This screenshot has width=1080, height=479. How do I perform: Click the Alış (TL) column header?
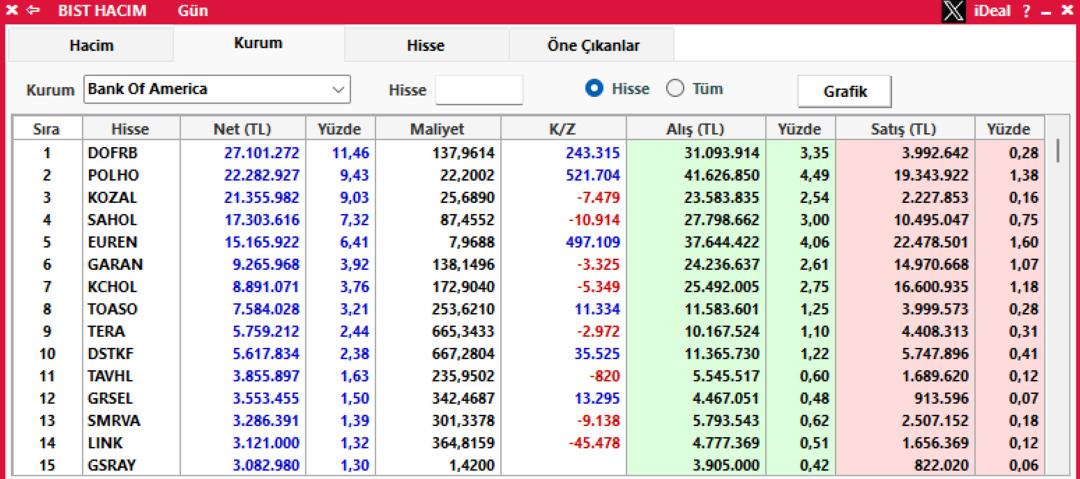click(695, 129)
